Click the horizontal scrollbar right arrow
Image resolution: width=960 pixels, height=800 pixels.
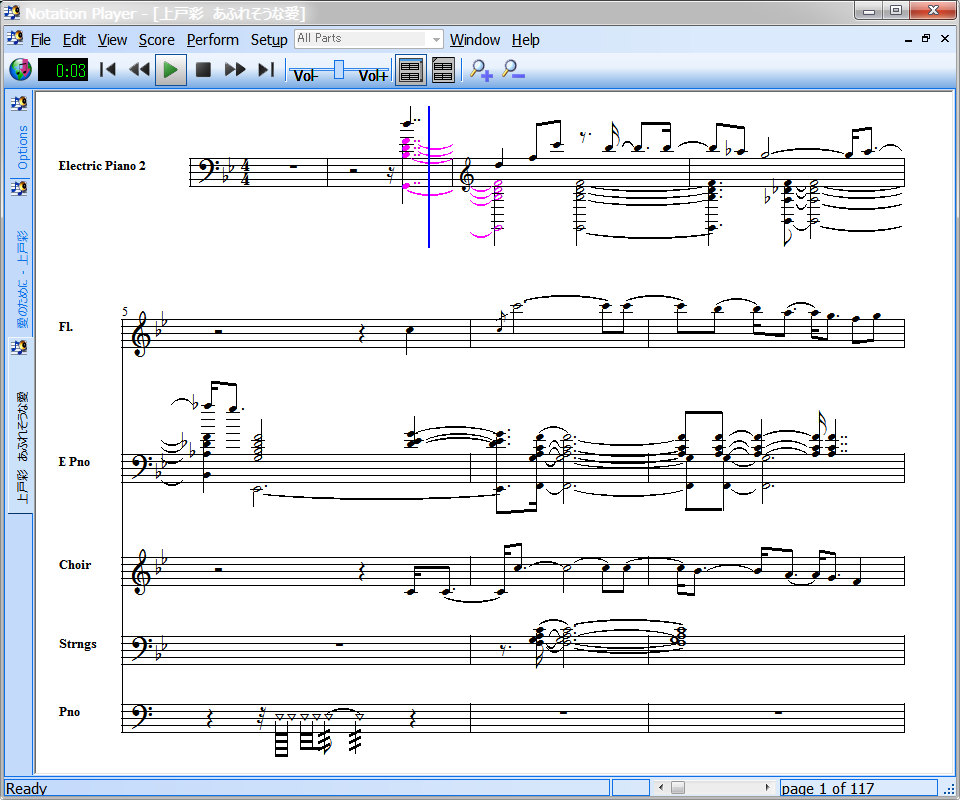click(x=767, y=787)
